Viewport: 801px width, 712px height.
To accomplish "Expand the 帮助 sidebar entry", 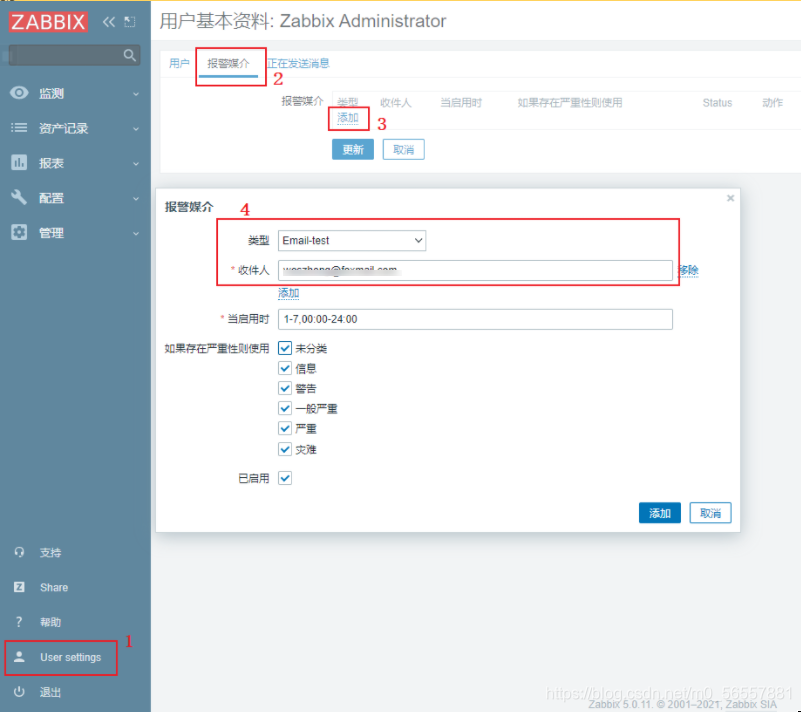I will click(50, 621).
